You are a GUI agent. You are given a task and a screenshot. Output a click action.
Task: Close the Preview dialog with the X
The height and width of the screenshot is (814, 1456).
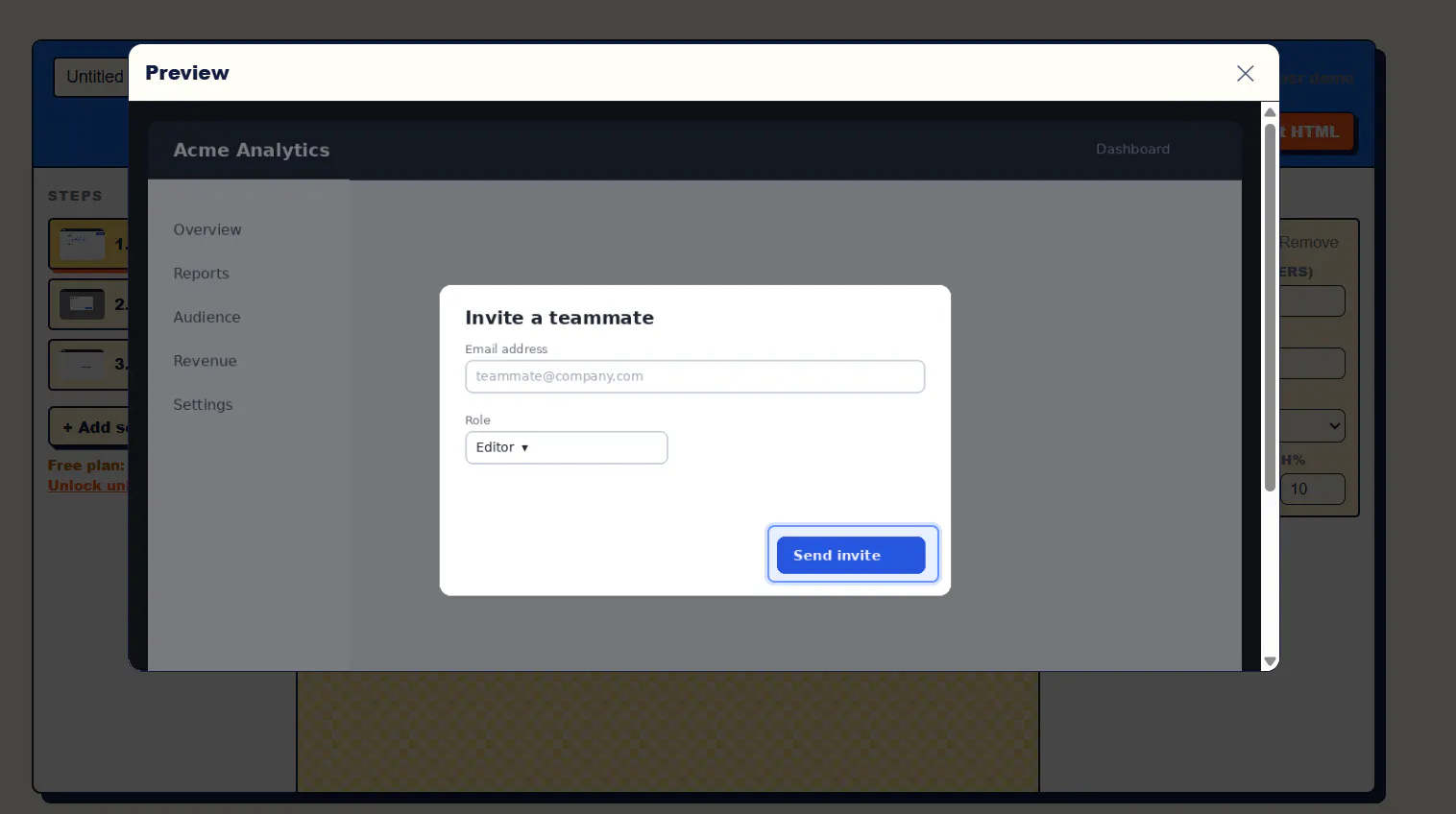[1245, 74]
